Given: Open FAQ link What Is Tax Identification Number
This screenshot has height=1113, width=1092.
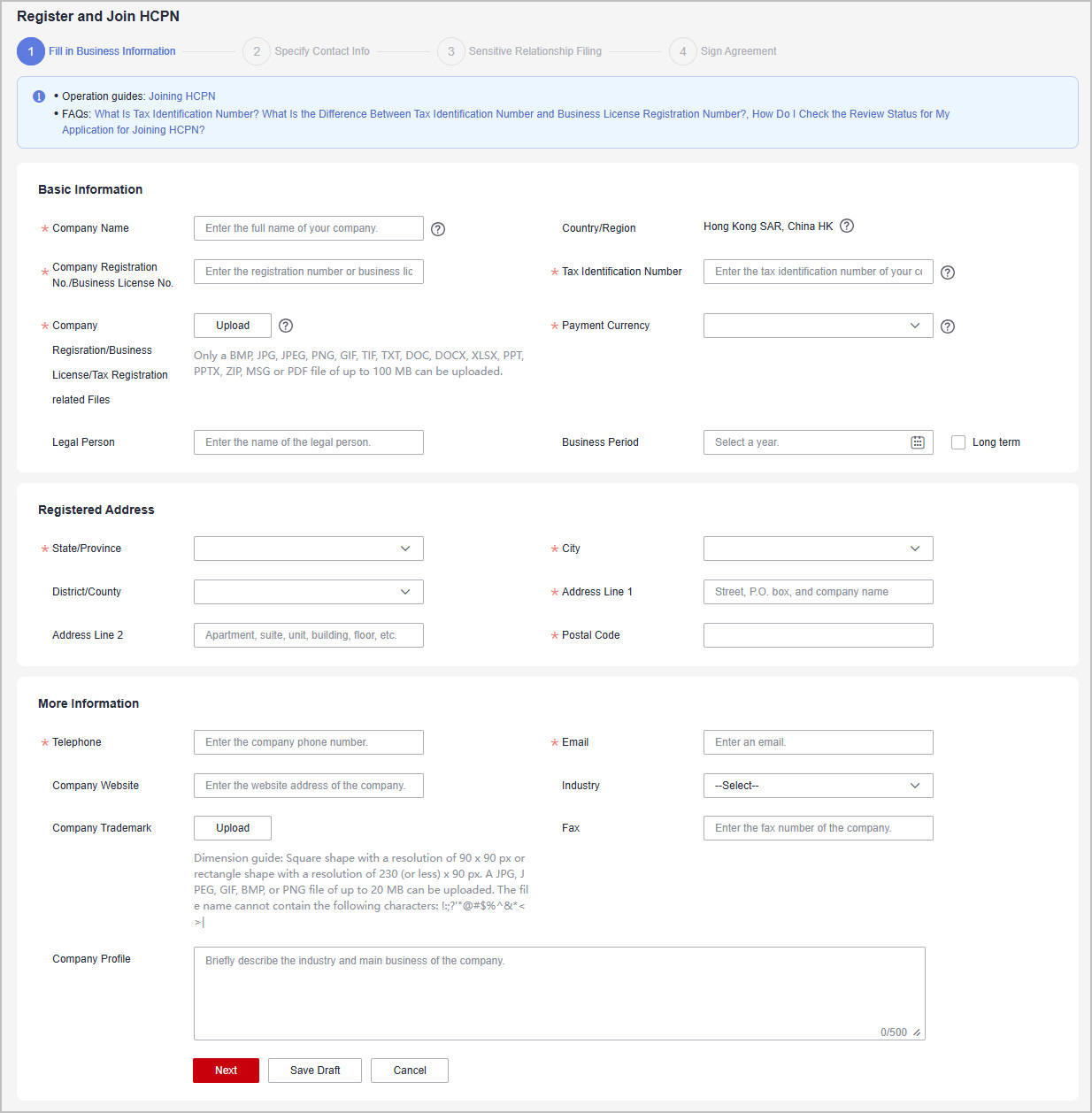Looking at the screenshot, I should coord(177,114).
